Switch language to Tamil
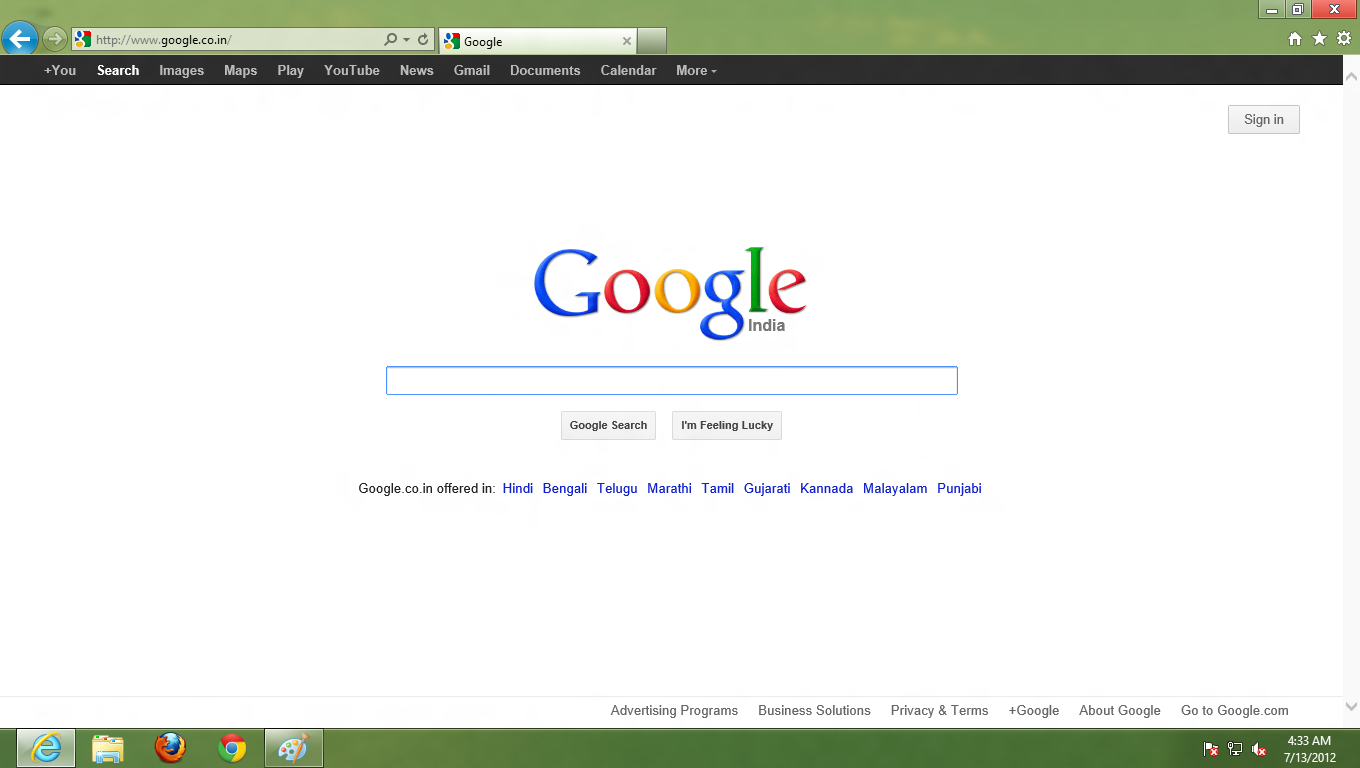 718,488
